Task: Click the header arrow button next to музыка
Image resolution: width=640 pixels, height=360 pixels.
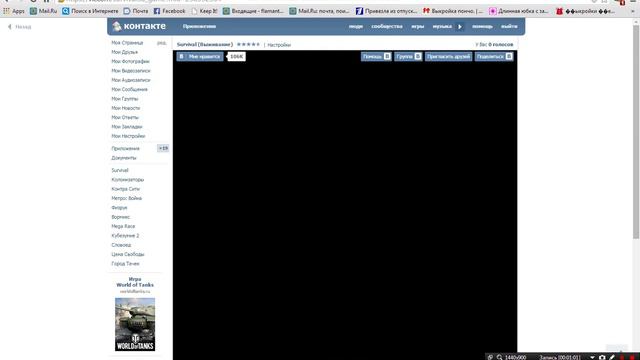Action: point(460,27)
